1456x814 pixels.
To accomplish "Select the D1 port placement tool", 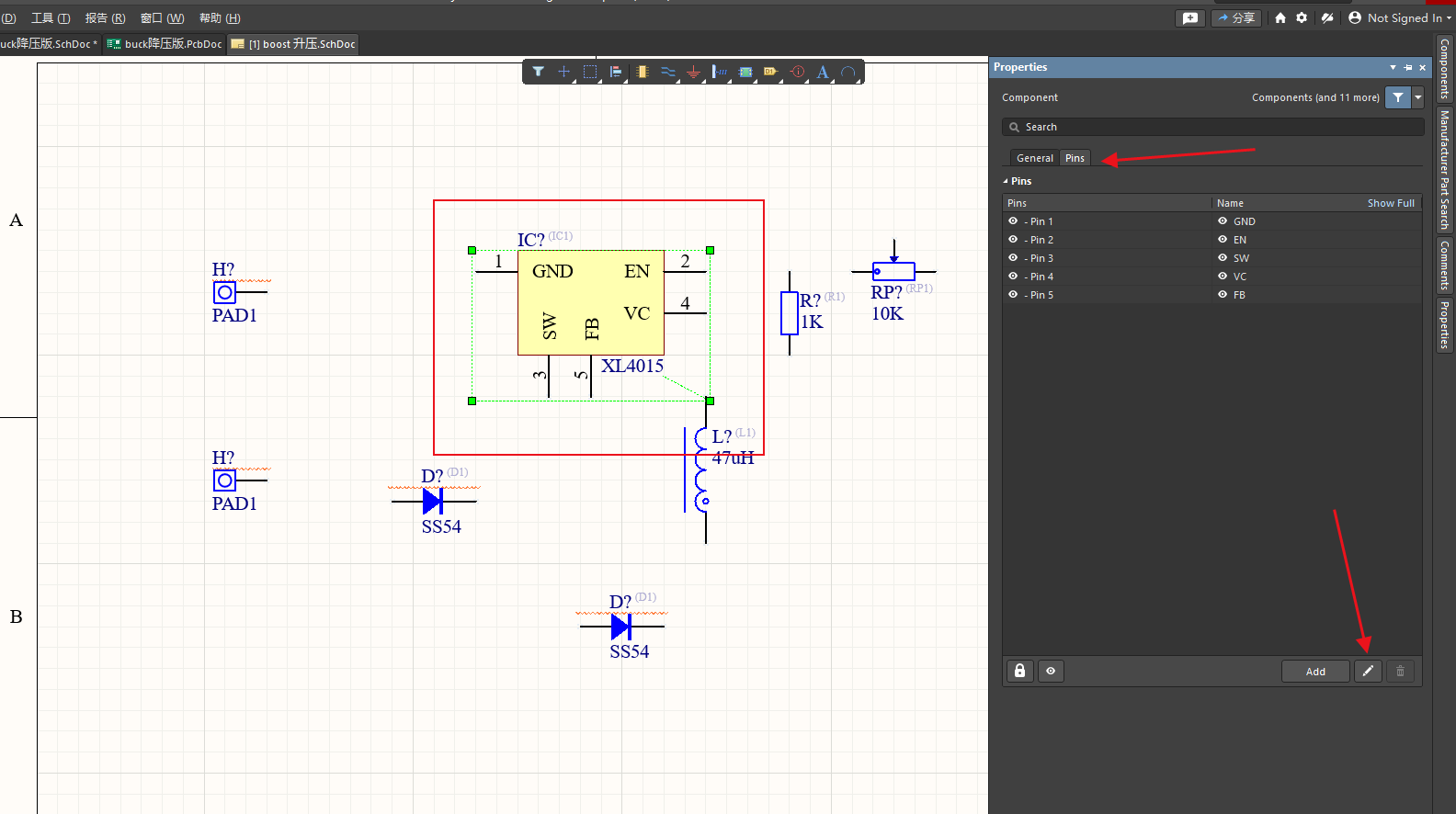I will pos(771,72).
